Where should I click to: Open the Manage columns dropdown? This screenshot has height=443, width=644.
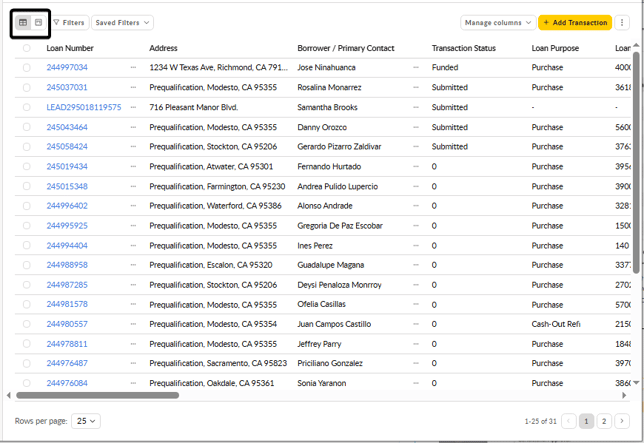[x=498, y=23]
